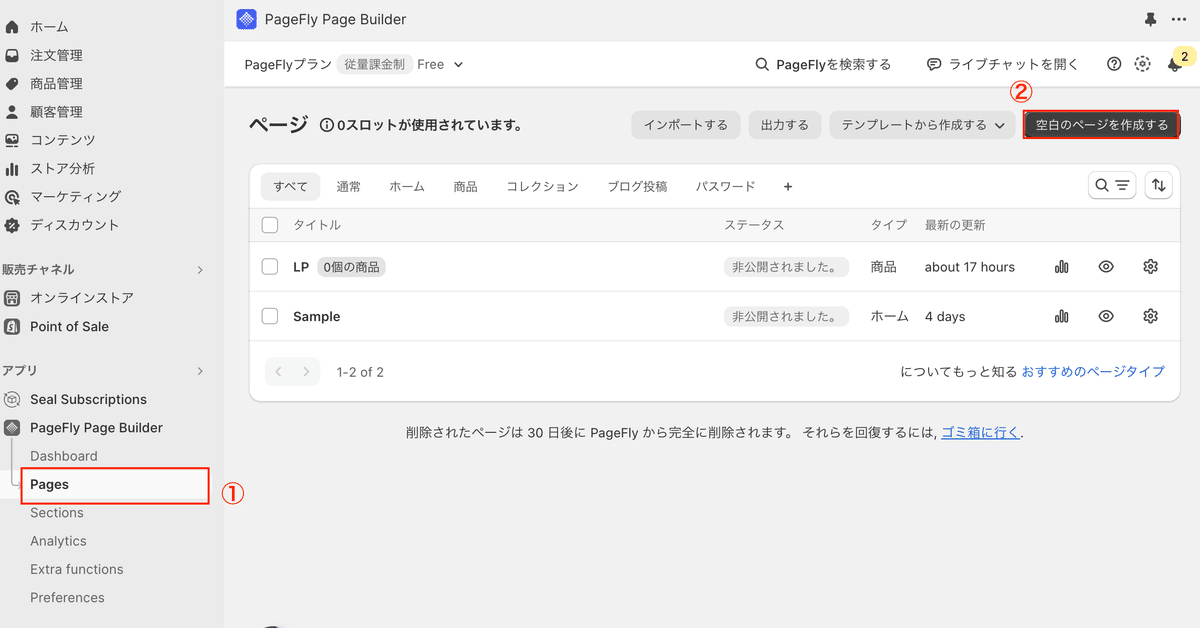Screen dimensions: 1200x628
Task: Open the help question mark icon
Action: tap(1114, 64)
